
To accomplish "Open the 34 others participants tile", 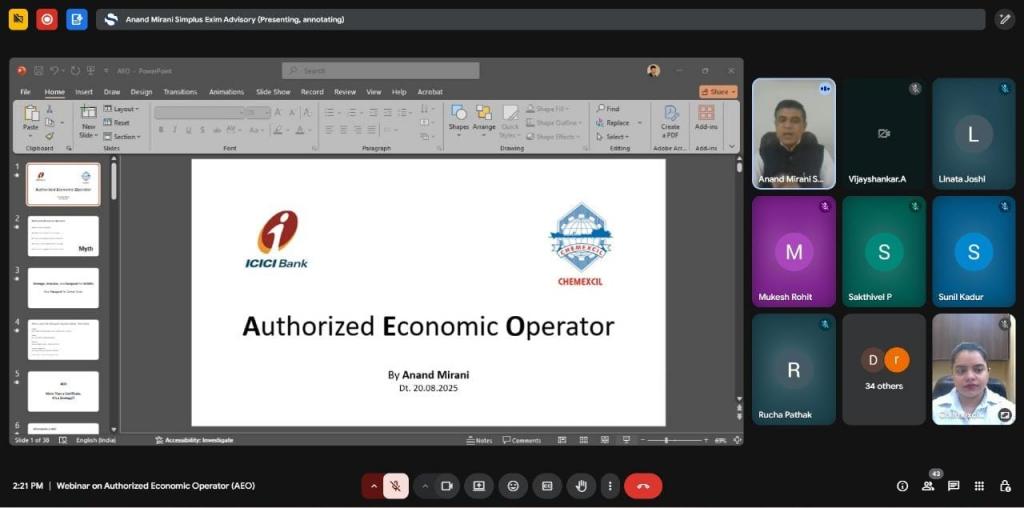I will (x=884, y=370).
